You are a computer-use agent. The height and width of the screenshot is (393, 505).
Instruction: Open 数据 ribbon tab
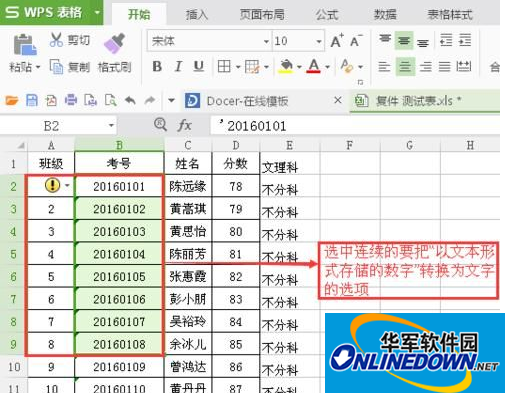pyautogui.click(x=385, y=14)
